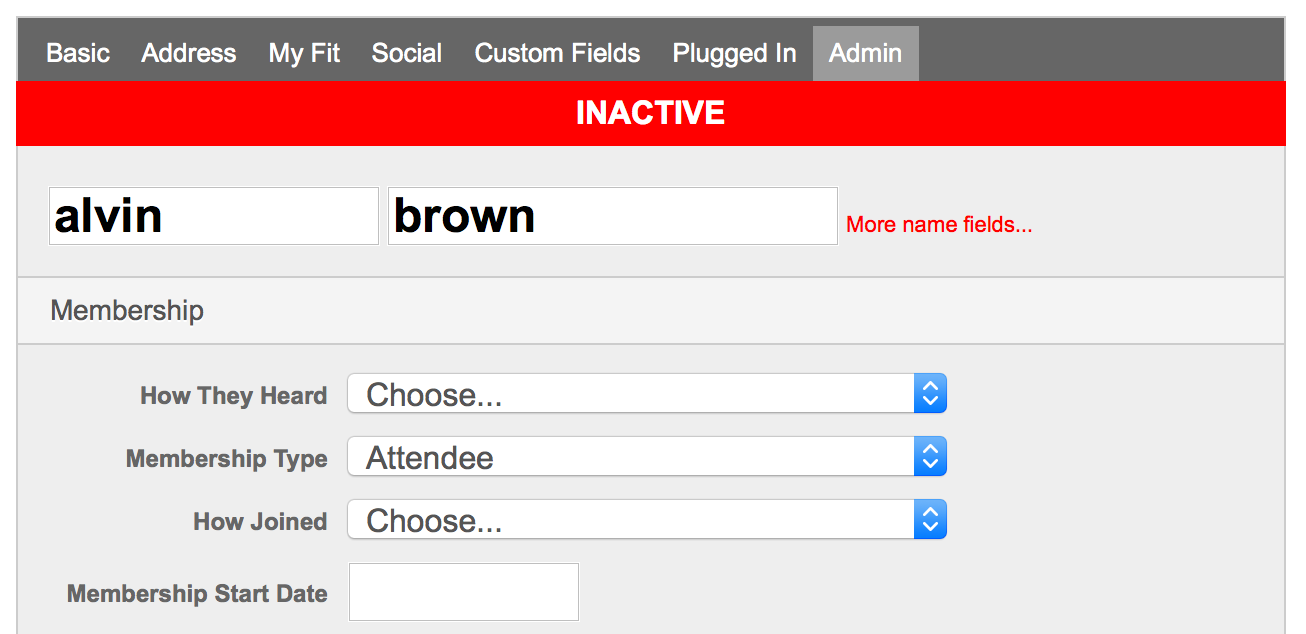Open the How They Heard selector
This screenshot has width=1306, height=634.
coord(640,393)
